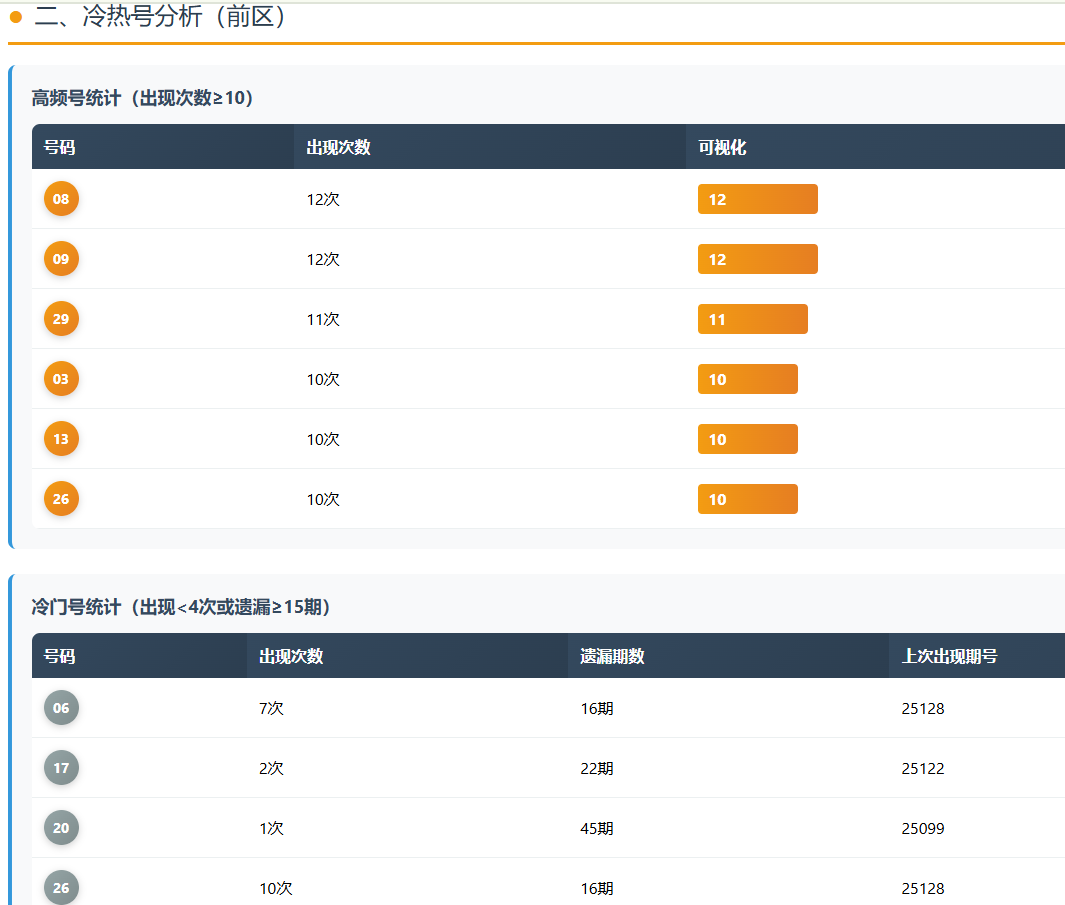
Task: Click the 上次出现期号 column header
Action: [x=949, y=656]
